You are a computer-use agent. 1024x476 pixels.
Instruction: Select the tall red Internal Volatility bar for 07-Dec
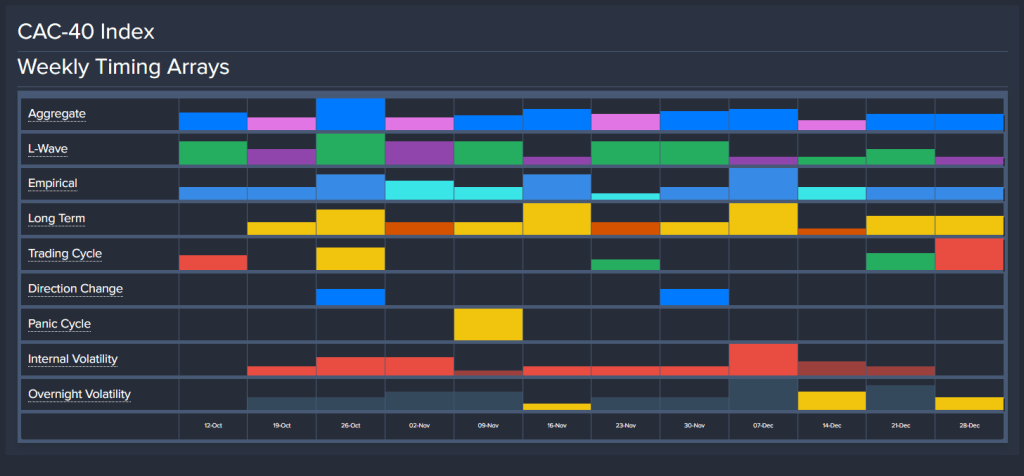point(763,360)
